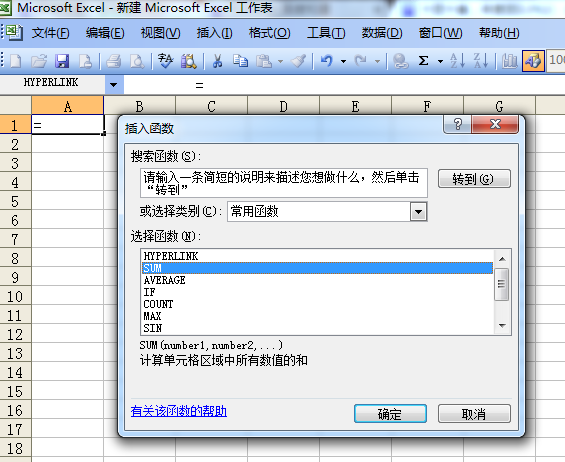
Task: Click the Undo arrow icon
Action: coord(327,61)
